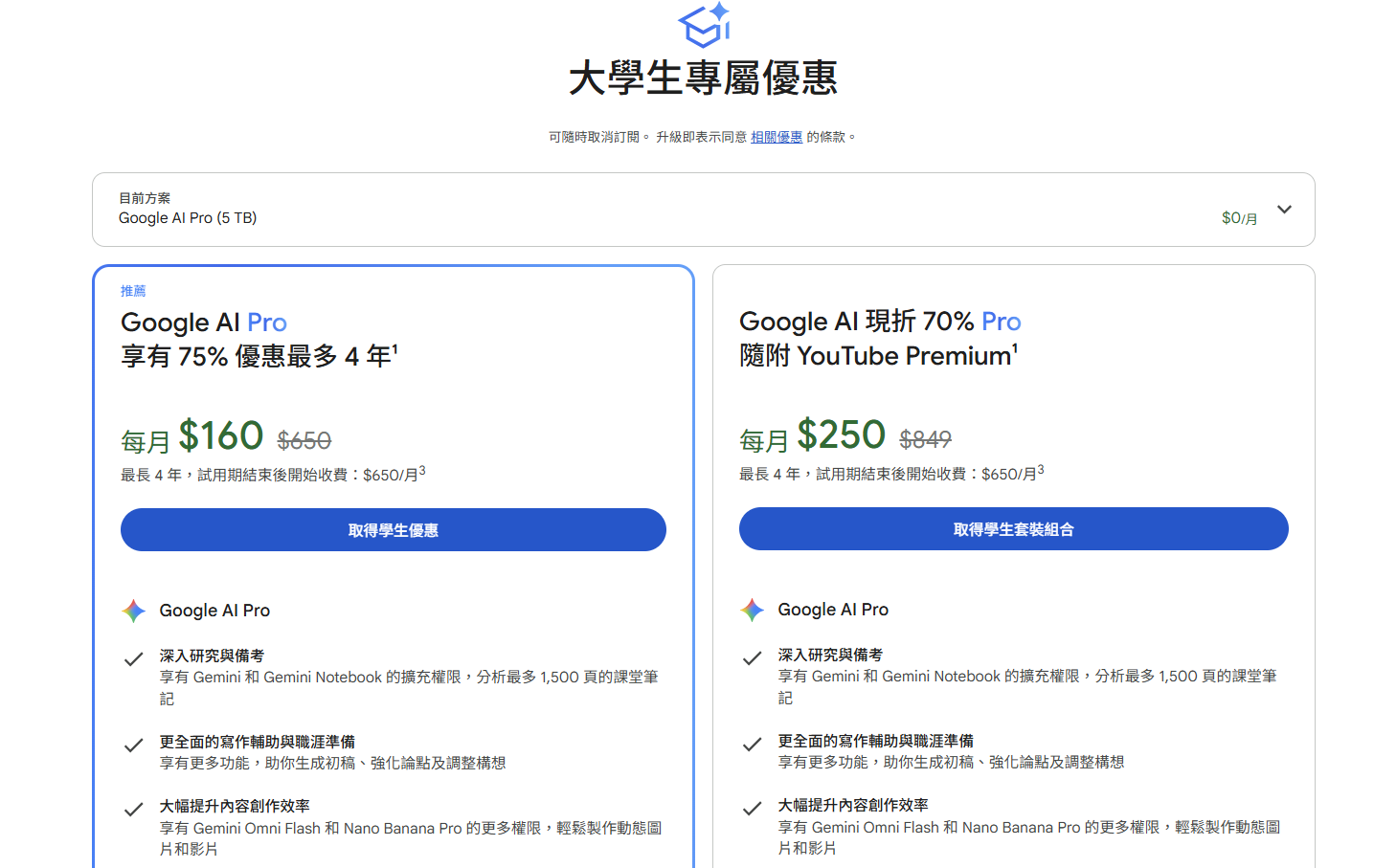1374x868 pixels.
Task: Click the 目前方案 label
Action: 145,198
